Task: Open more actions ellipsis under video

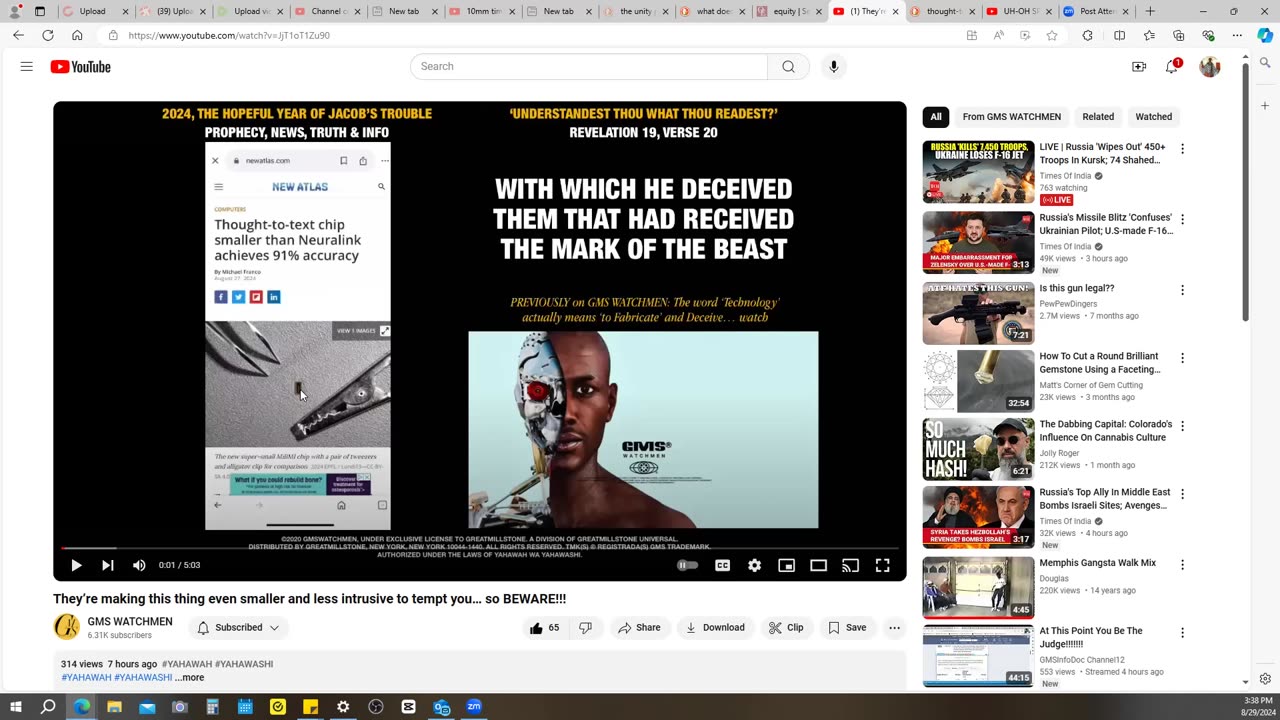Action: click(895, 628)
